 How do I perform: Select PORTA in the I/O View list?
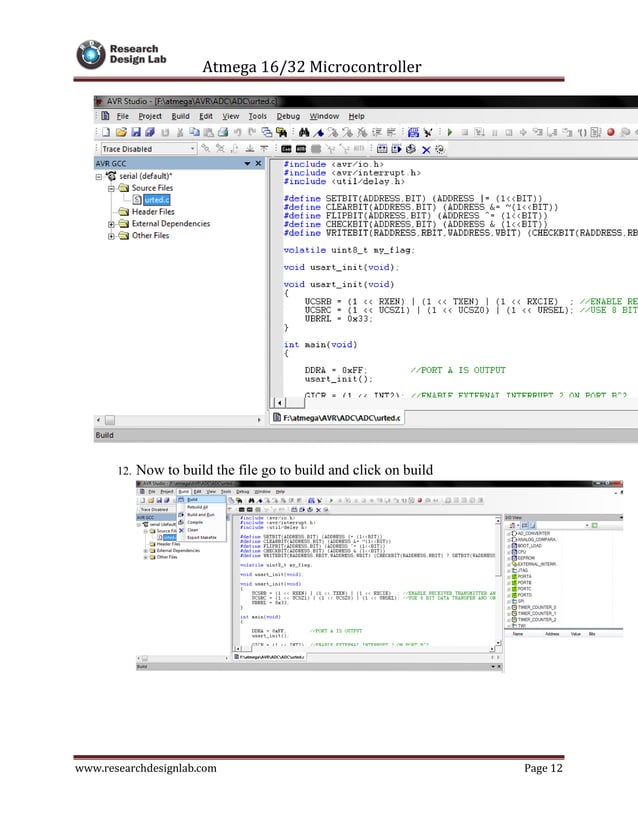(524, 576)
